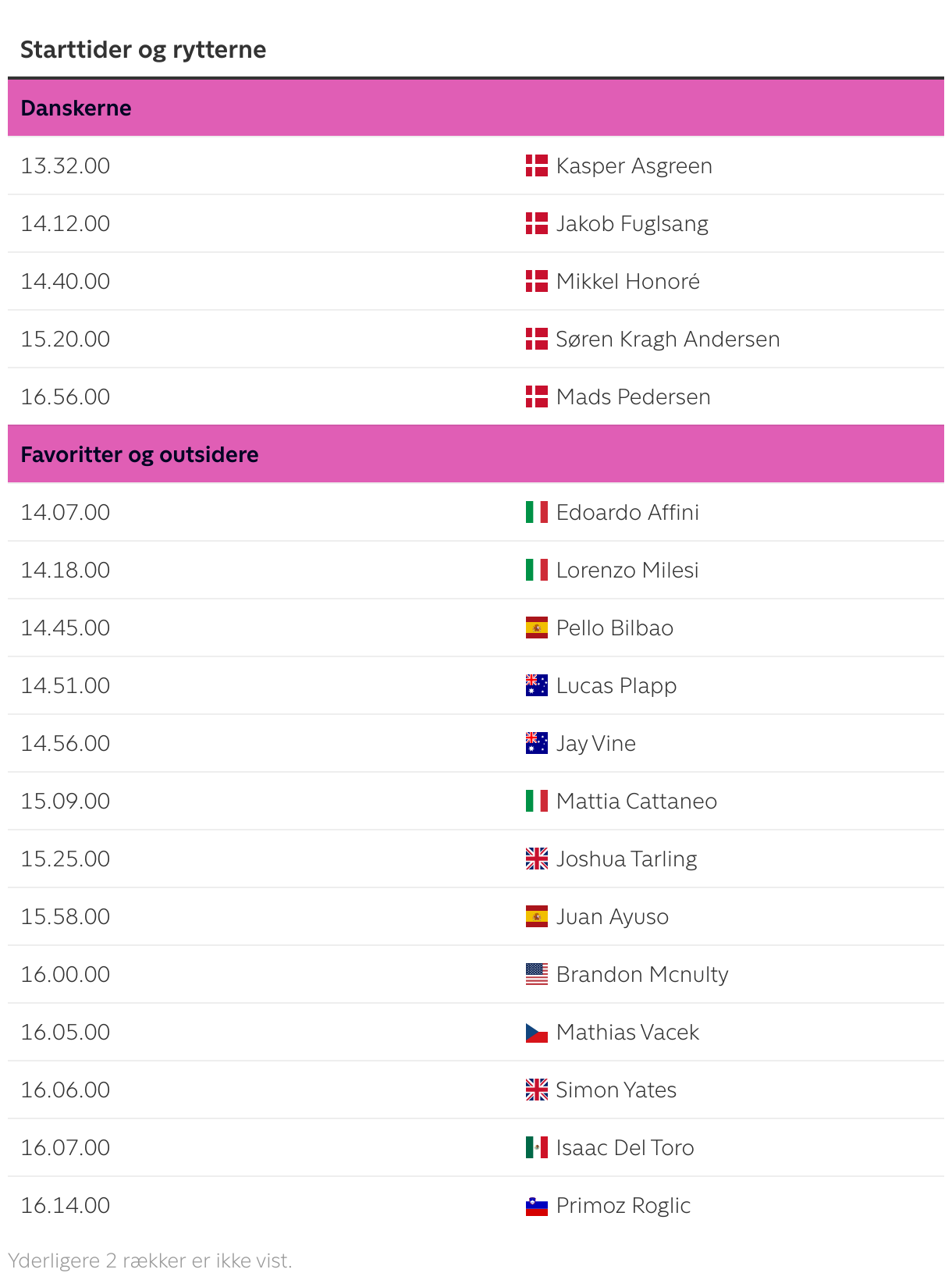Click the Italian flag next to Edoardo Affini
Viewport: 952px width, 1280px height.
536,512
